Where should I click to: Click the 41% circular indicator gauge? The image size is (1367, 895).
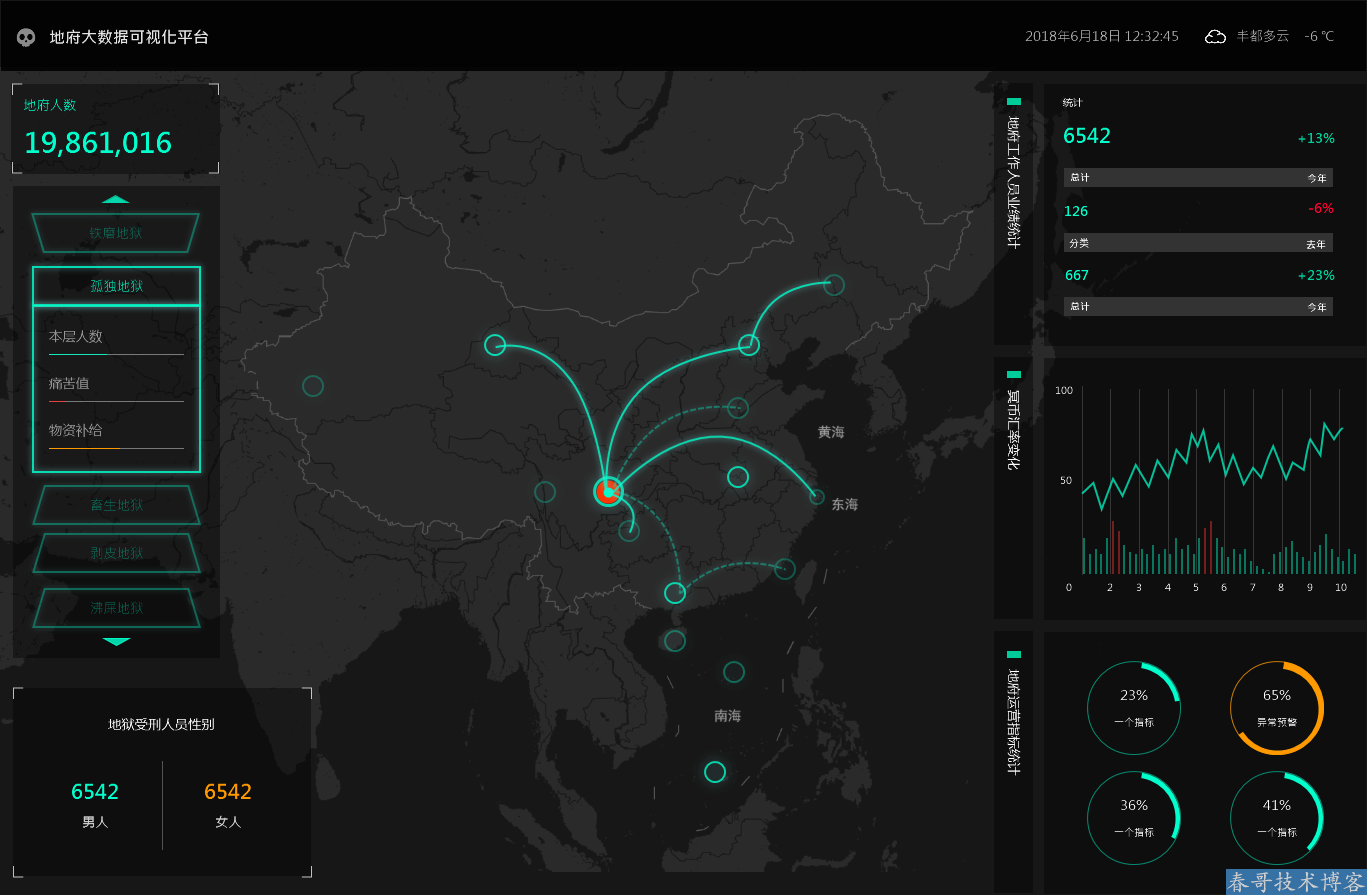click(x=1276, y=818)
